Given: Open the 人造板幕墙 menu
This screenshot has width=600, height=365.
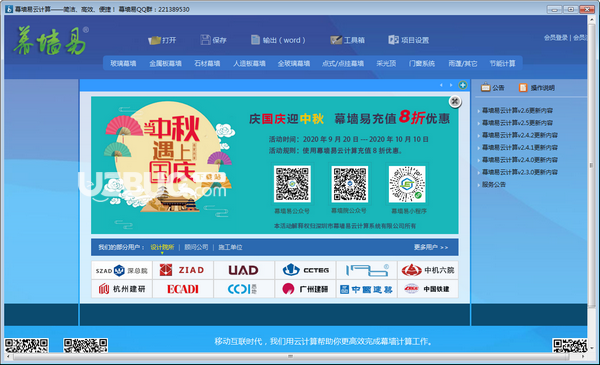Looking at the screenshot, I should coord(249,63).
